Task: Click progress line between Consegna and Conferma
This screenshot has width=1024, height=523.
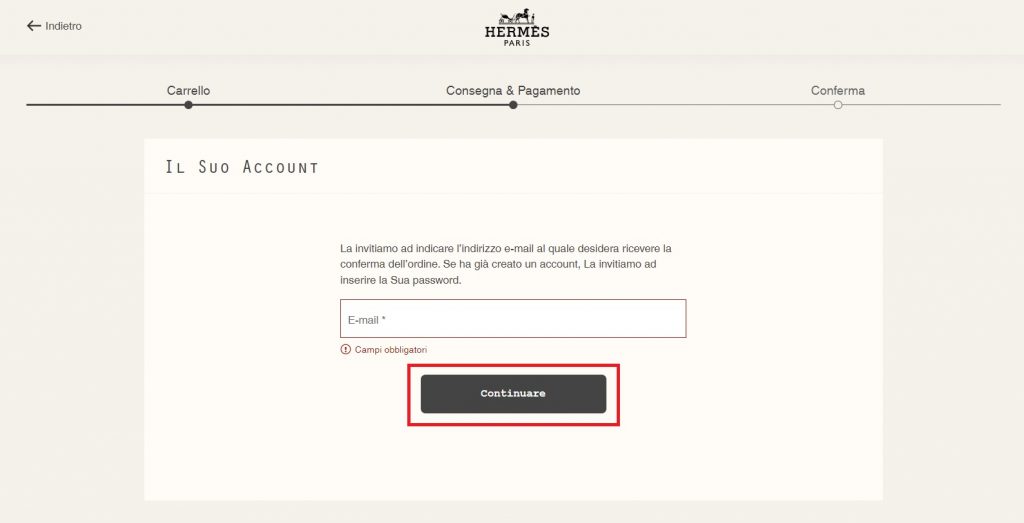Action: [675, 105]
